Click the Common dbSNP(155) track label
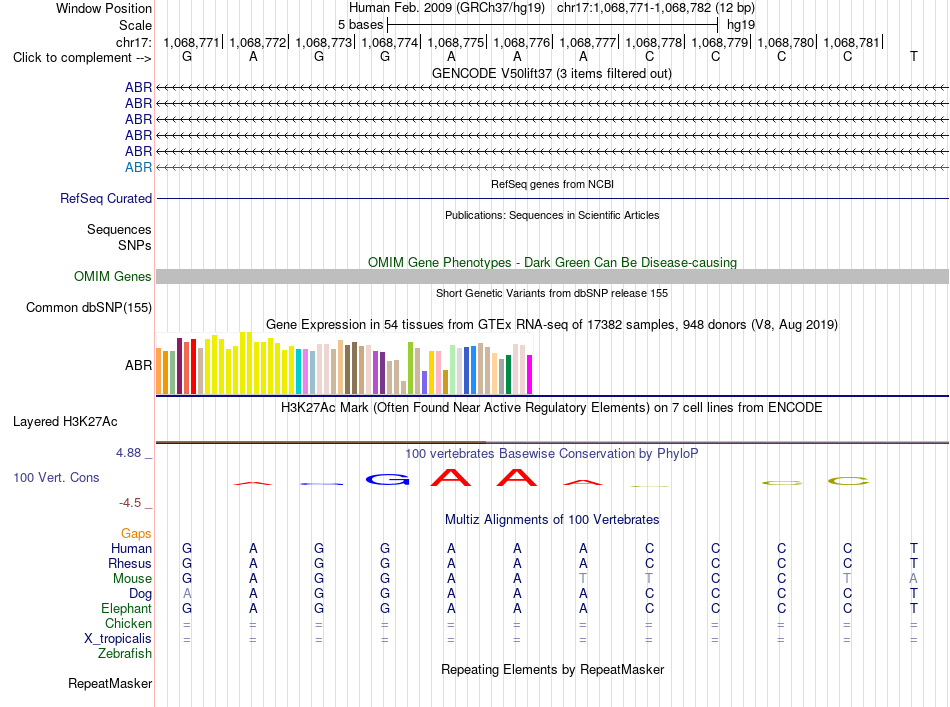Screen dimensions: 950x707 tap(89, 308)
